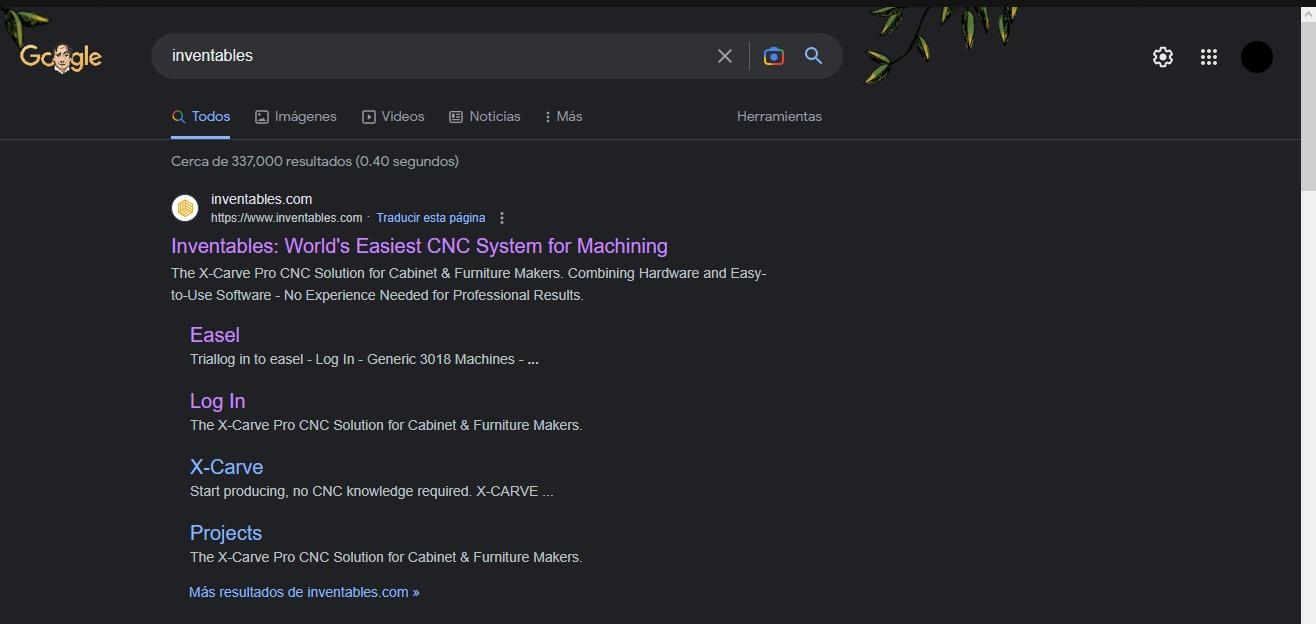
Task: Clear the search box with X icon
Action: point(725,56)
